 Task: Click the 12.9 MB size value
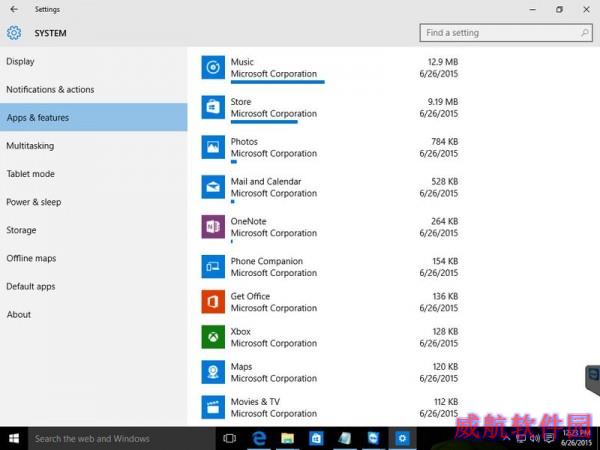443,62
